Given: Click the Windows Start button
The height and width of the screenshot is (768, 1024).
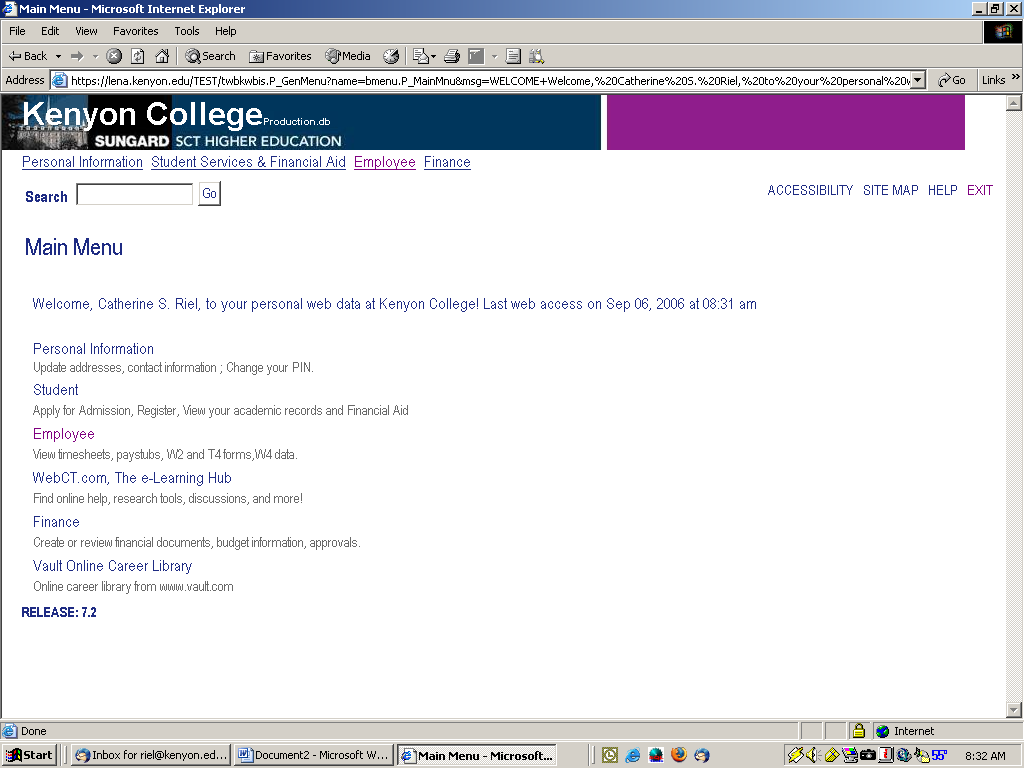Looking at the screenshot, I should pyautogui.click(x=29, y=755).
